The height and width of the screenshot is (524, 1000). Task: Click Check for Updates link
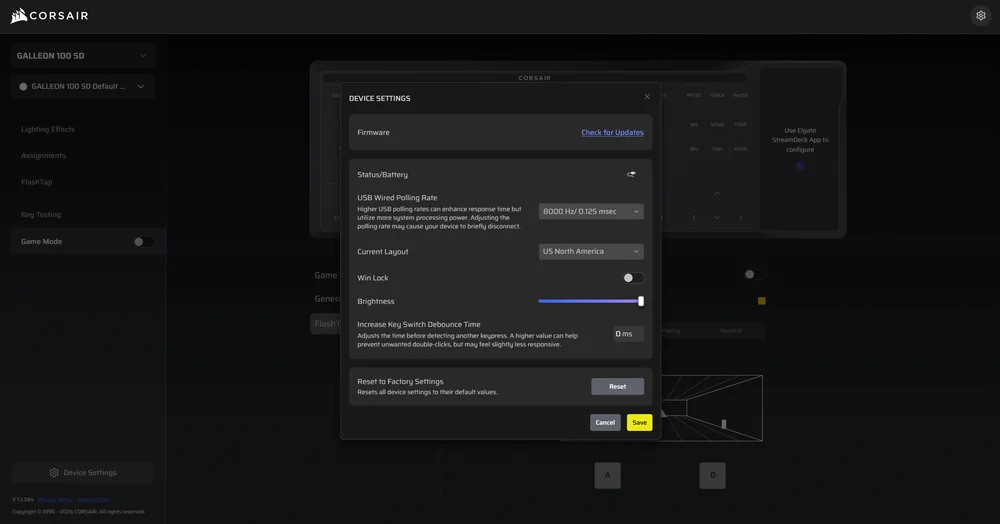612,133
